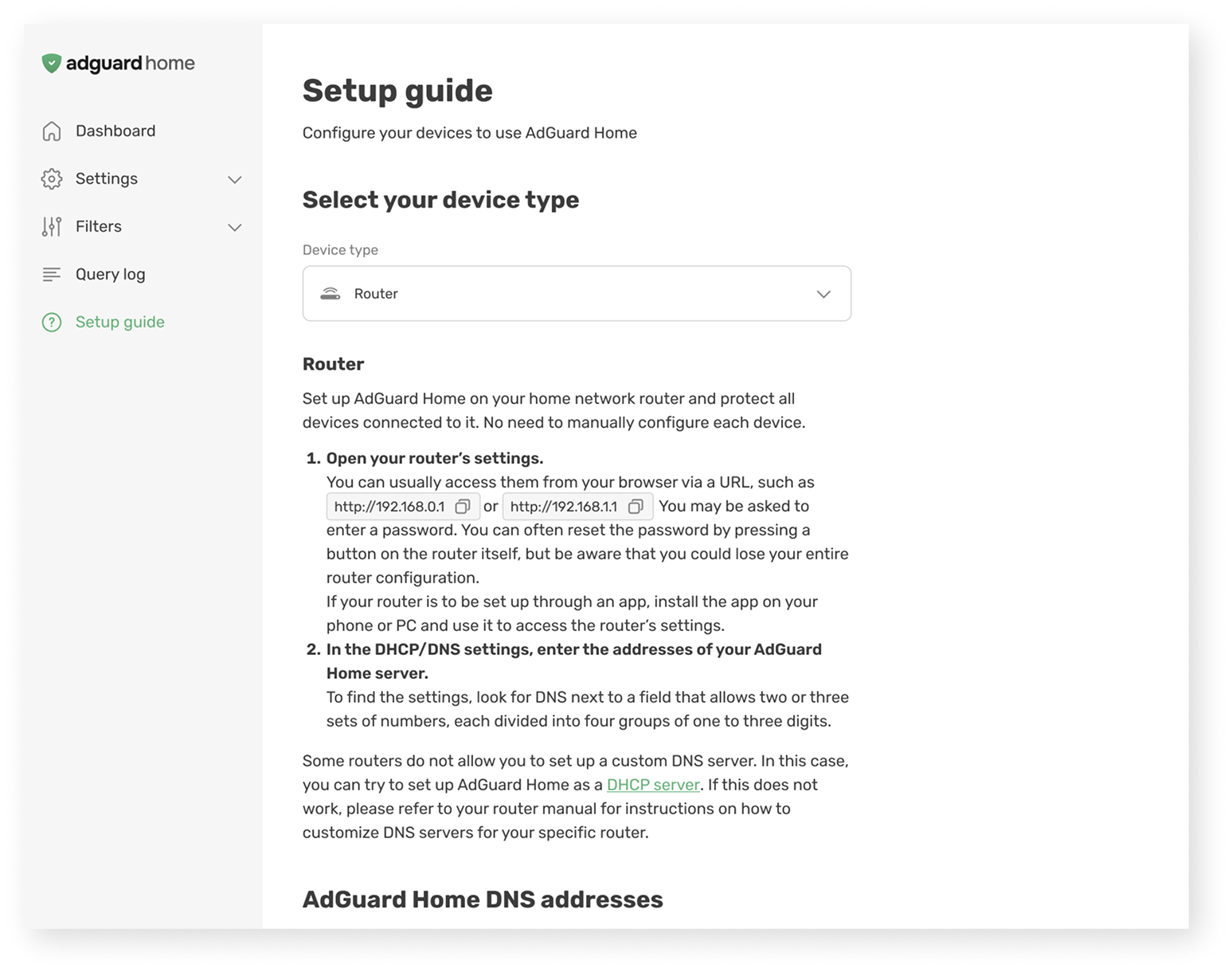Follow the DHCP server link
The width and height of the screenshot is (1232, 972).
coord(653,785)
